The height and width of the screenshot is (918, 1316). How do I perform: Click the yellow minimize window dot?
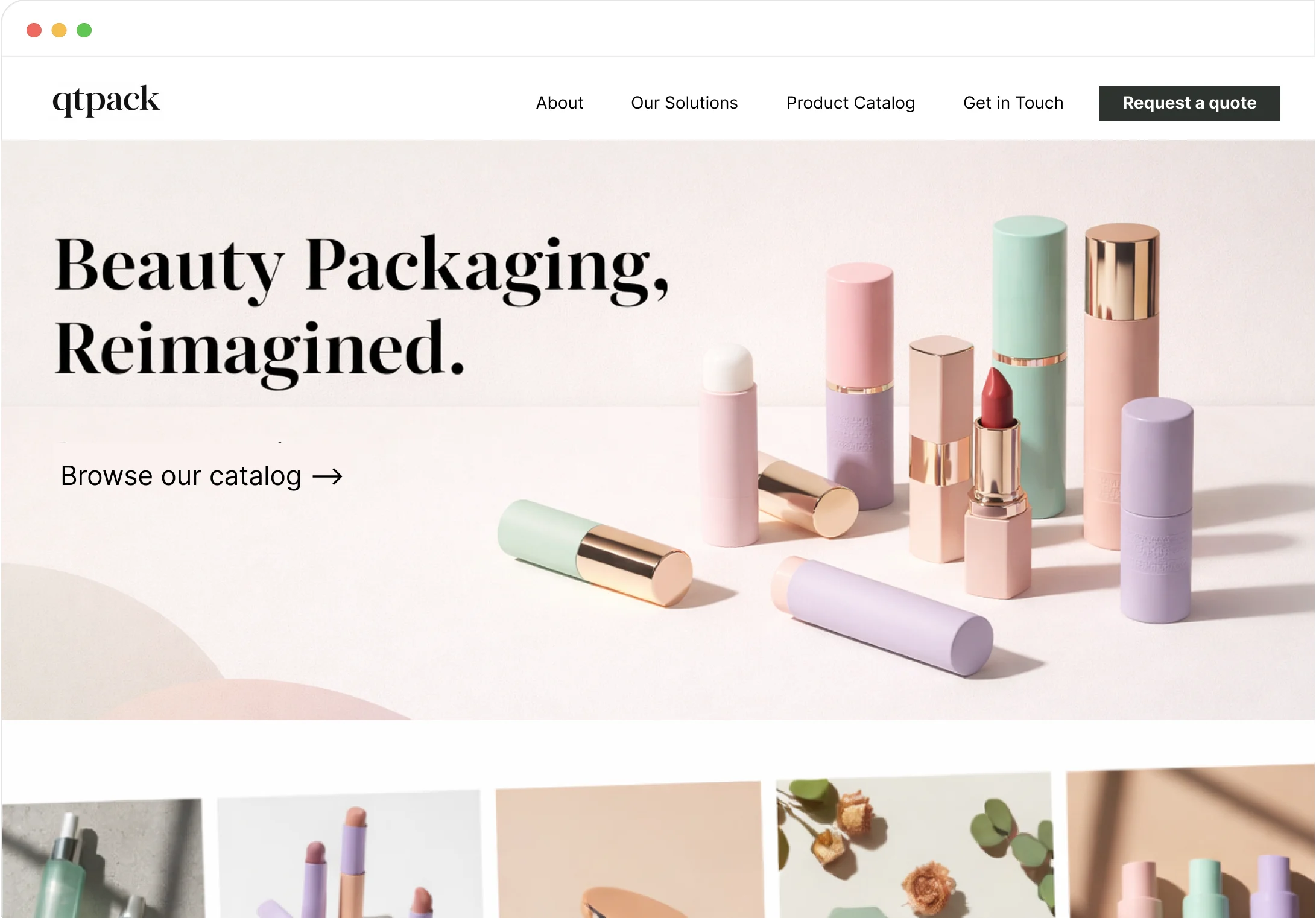(59, 30)
